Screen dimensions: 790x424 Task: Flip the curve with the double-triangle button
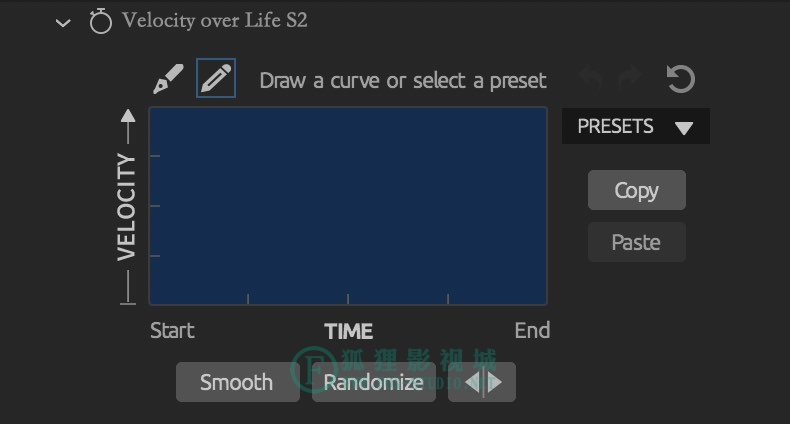pyautogui.click(x=482, y=382)
